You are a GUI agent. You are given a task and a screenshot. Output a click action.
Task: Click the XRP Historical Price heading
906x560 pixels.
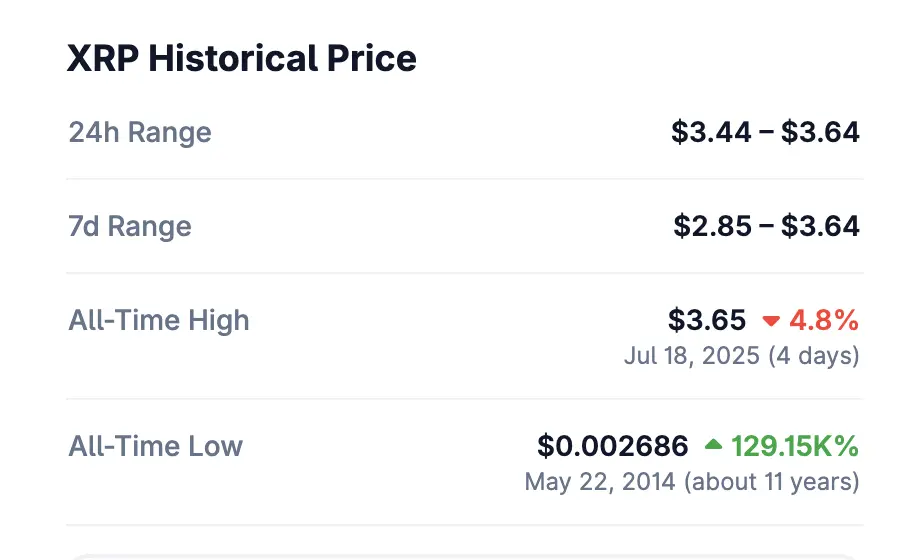point(241,59)
